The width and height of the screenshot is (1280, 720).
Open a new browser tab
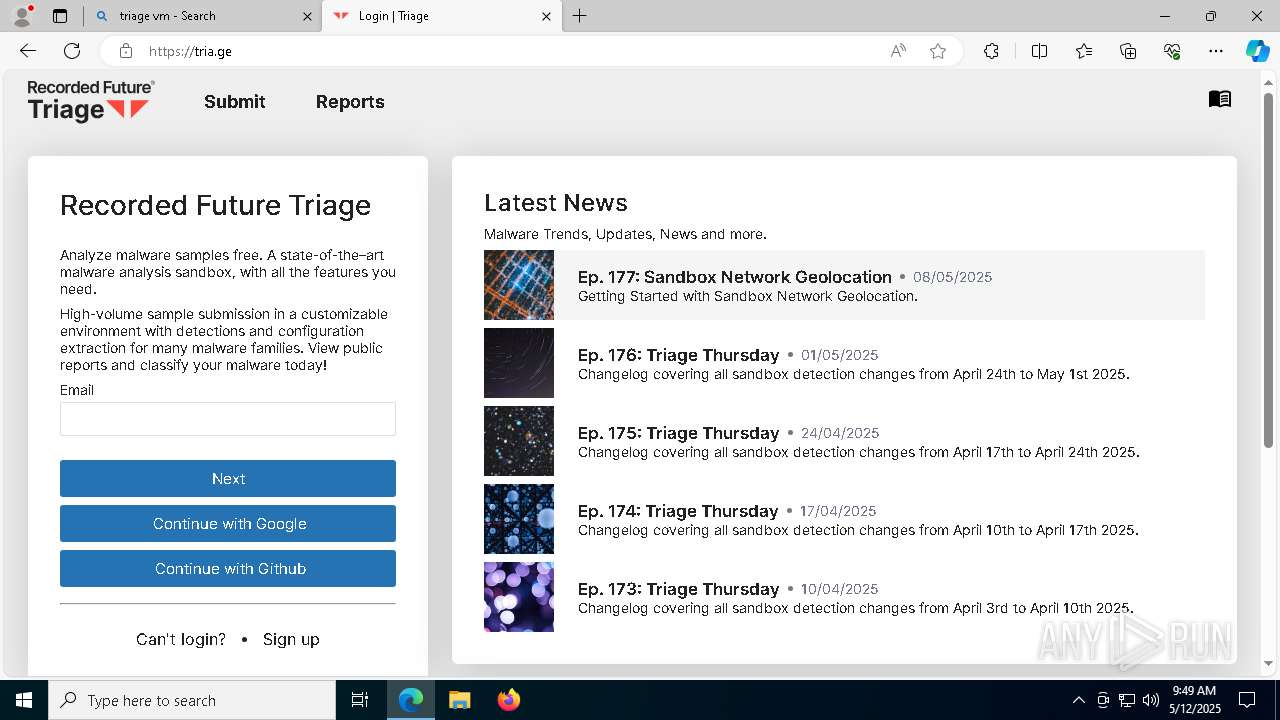click(x=579, y=16)
